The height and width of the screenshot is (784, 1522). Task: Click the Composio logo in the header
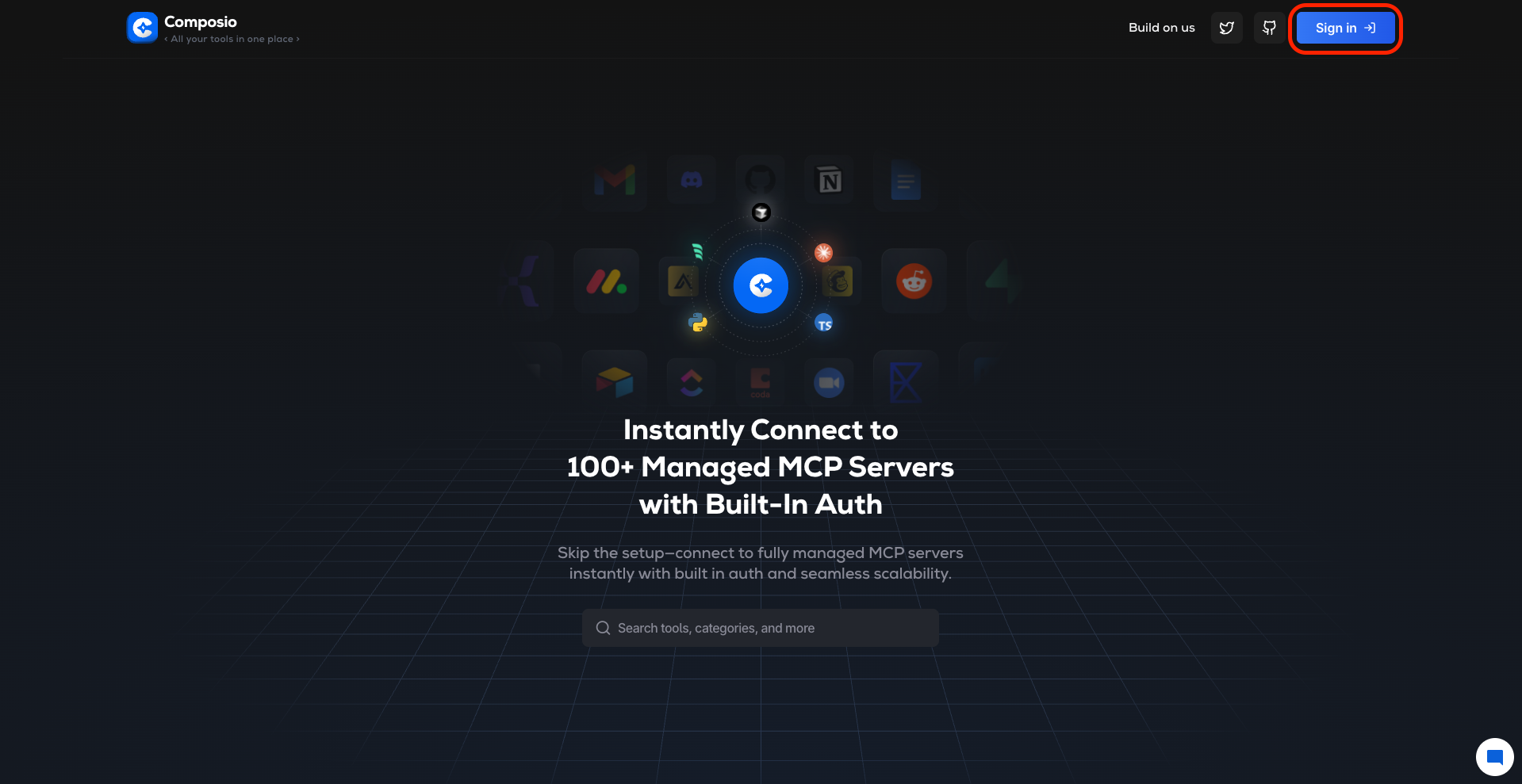pyautogui.click(x=142, y=28)
